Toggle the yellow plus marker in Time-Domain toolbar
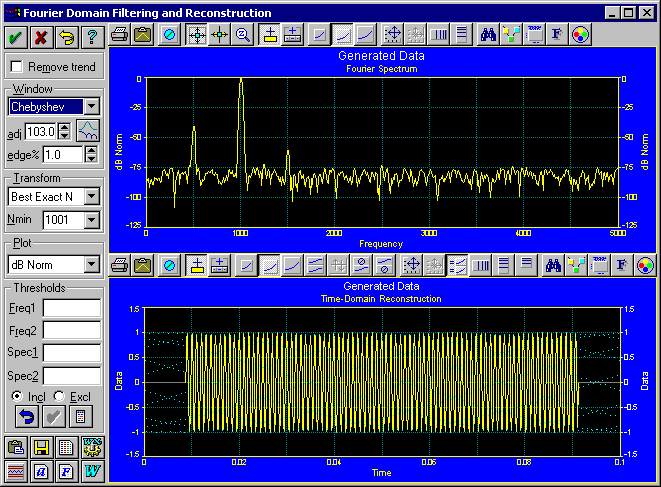Screen dimensions: 661x487 (x=196, y=266)
